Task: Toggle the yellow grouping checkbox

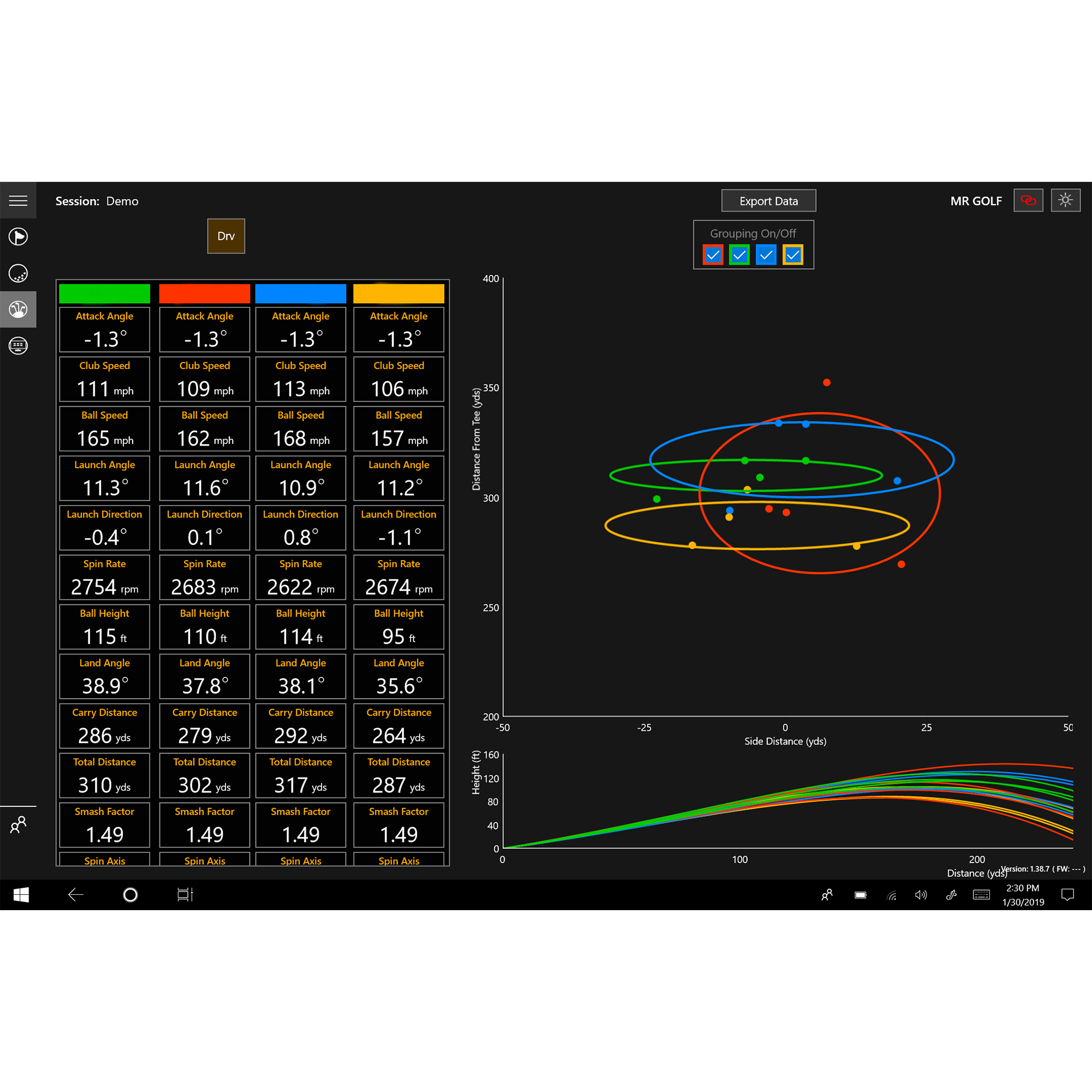Action: [792, 254]
